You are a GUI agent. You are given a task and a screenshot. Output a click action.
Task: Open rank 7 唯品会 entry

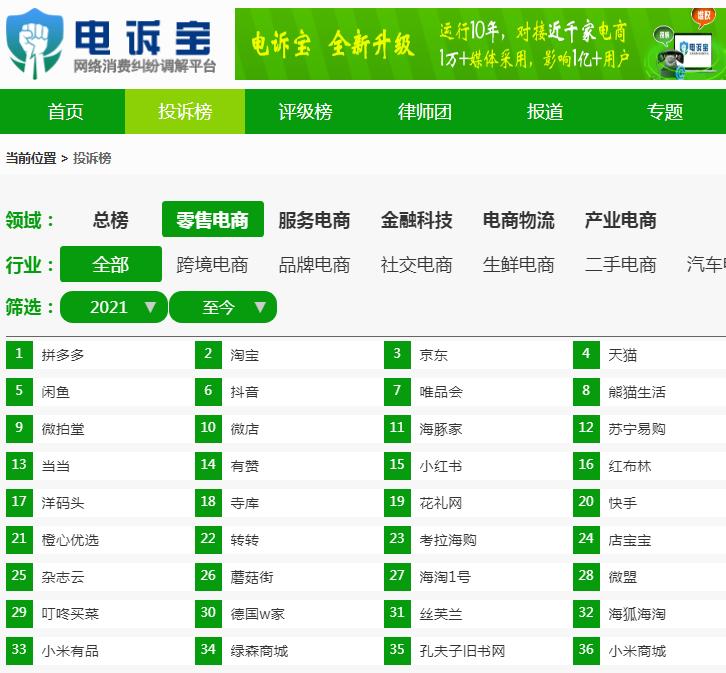click(441, 393)
